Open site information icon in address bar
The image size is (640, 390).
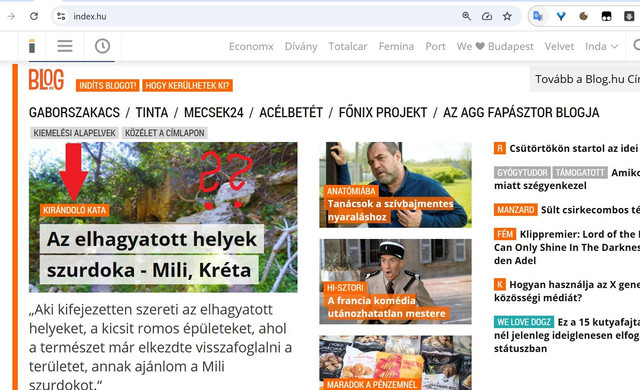pyautogui.click(x=61, y=16)
